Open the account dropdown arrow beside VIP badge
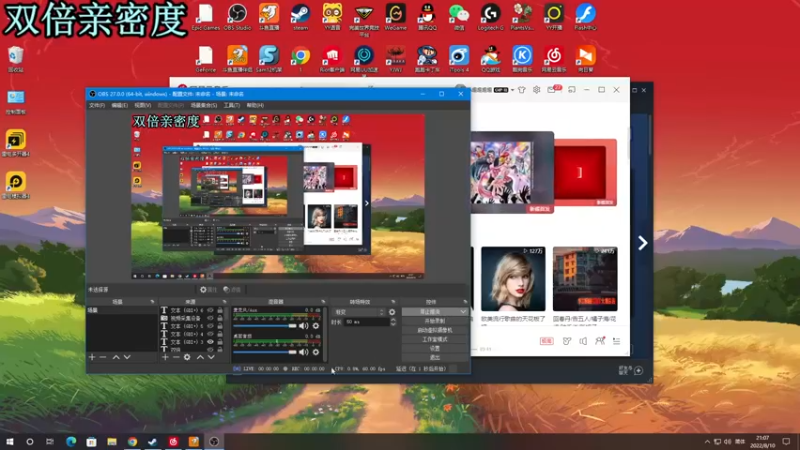The width and height of the screenshot is (800, 450). coord(512,90)
